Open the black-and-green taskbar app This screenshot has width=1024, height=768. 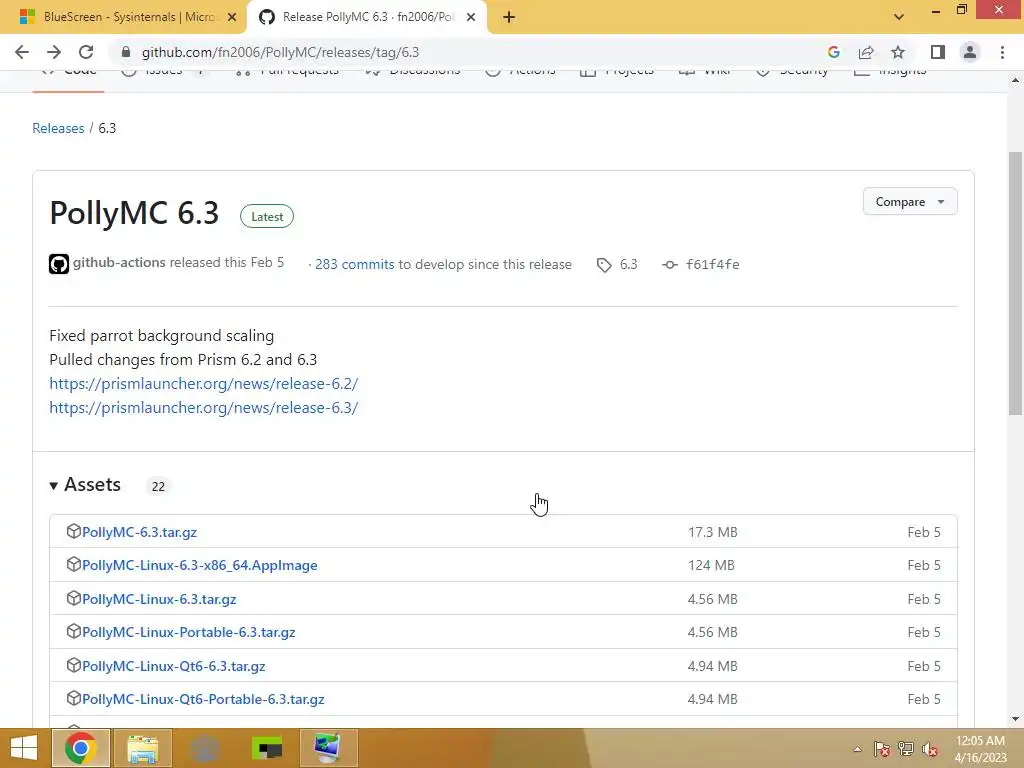click(x=267, y=748)
